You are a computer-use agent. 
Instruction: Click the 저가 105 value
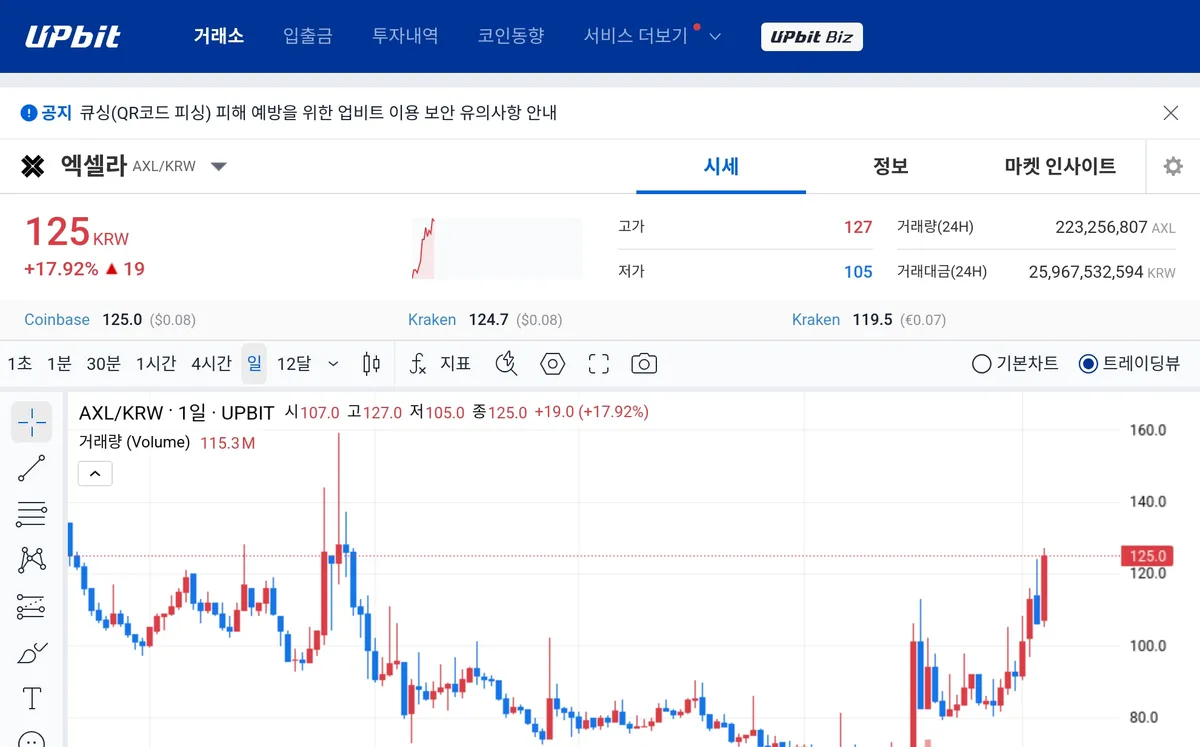tap(858, 272)
